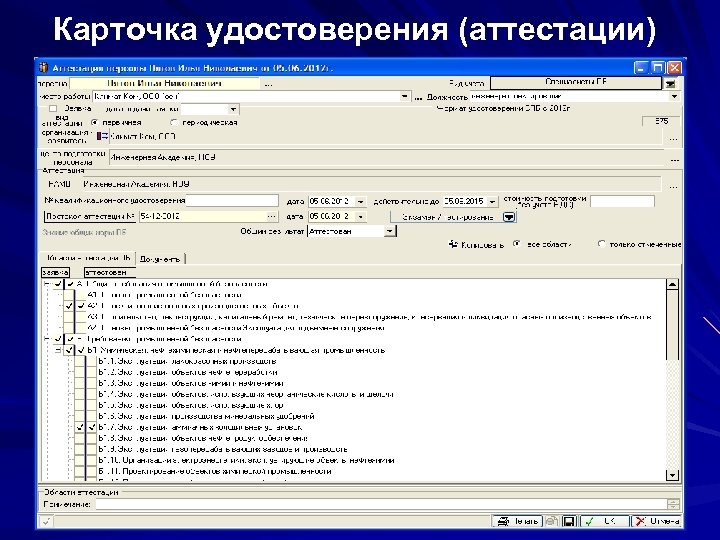720x540 pixels.
Task: Select the только отмеченные radio button
Action: tap(601, 244)
